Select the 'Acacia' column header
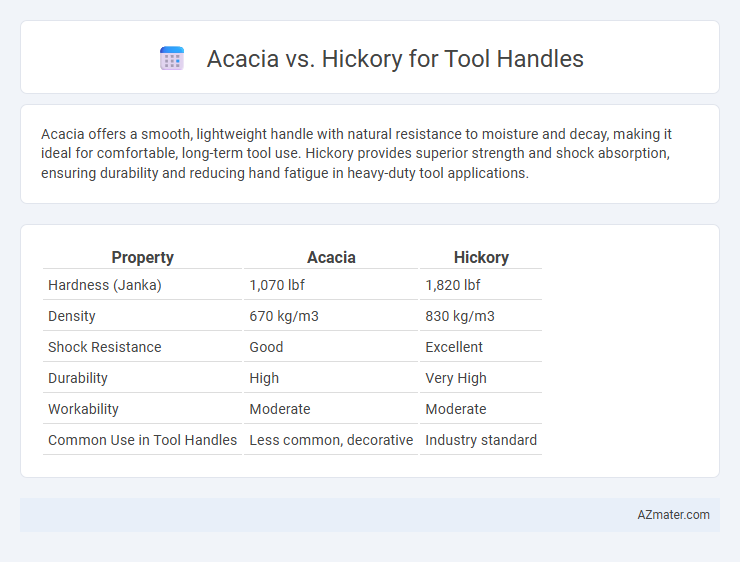The width and height of the screenshot is (740, 562). coord(331,258)
